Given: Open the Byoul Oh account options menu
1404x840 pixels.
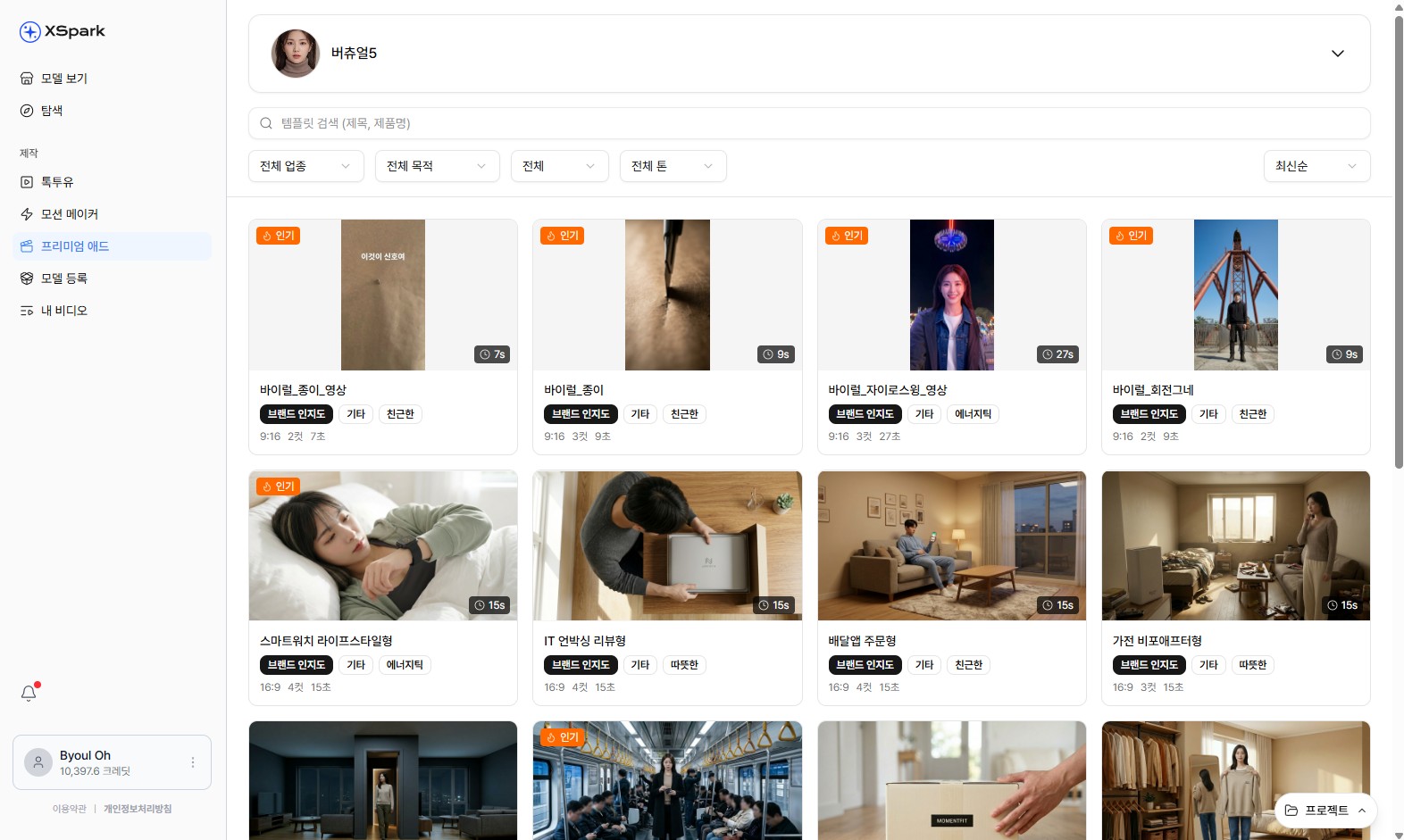Looking at the screenshot, I should point(193,762).
